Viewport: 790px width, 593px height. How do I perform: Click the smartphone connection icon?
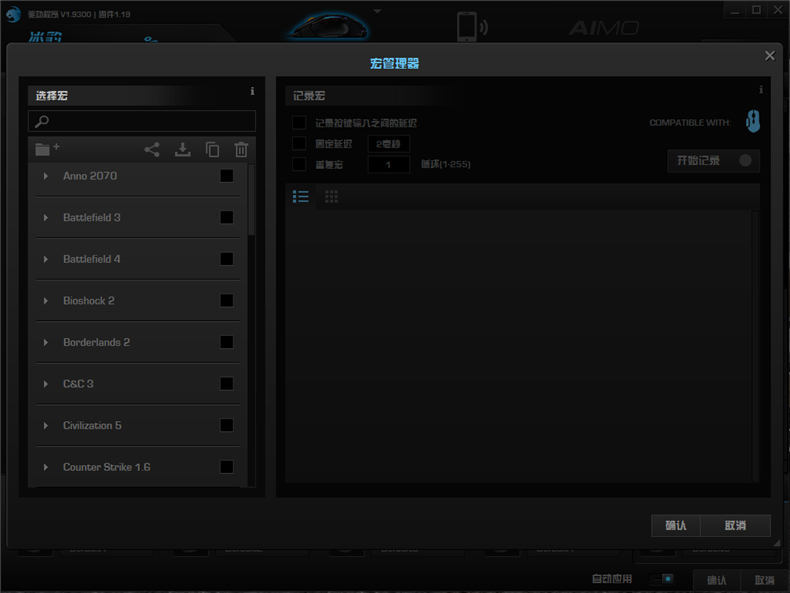pos(472,26)
